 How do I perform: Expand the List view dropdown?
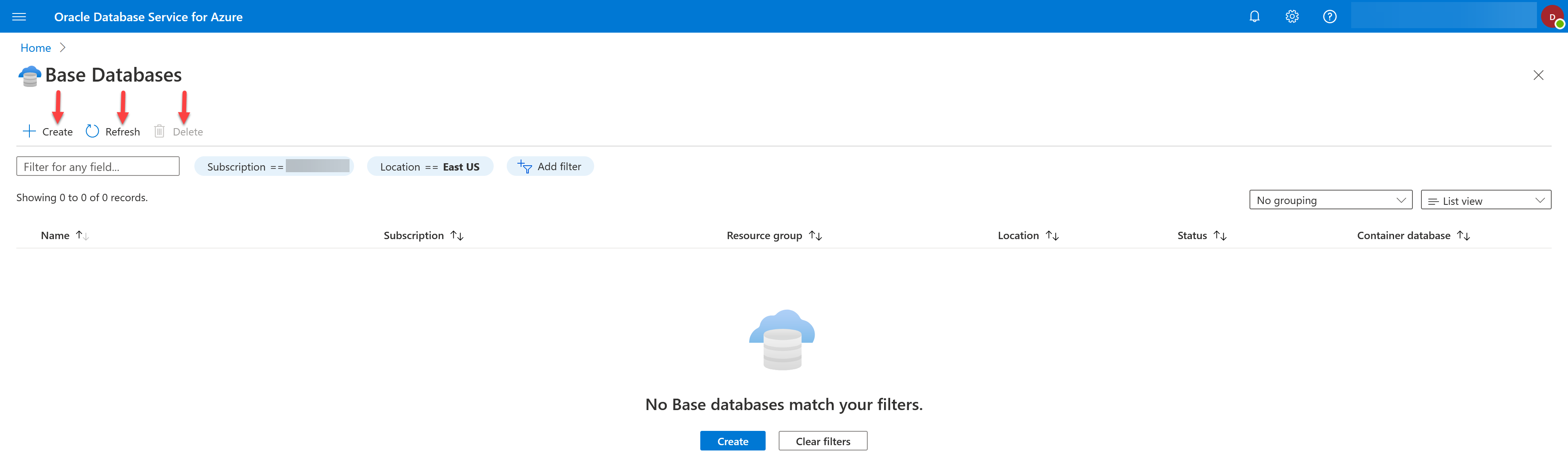[1486, 200]
